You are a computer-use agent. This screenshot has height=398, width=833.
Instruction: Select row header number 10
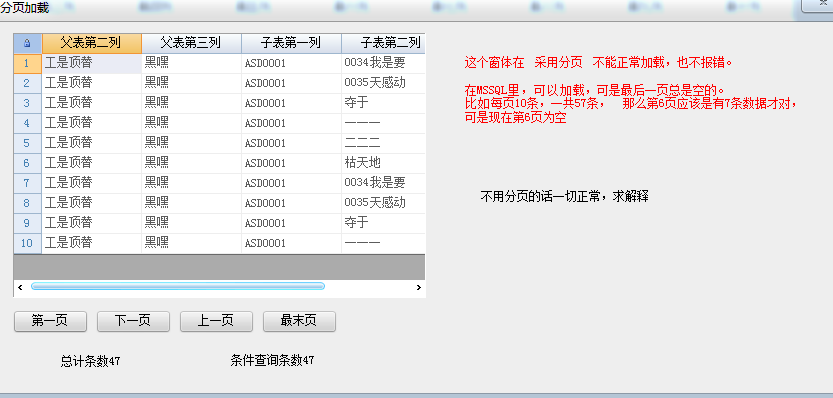(28, 243)
